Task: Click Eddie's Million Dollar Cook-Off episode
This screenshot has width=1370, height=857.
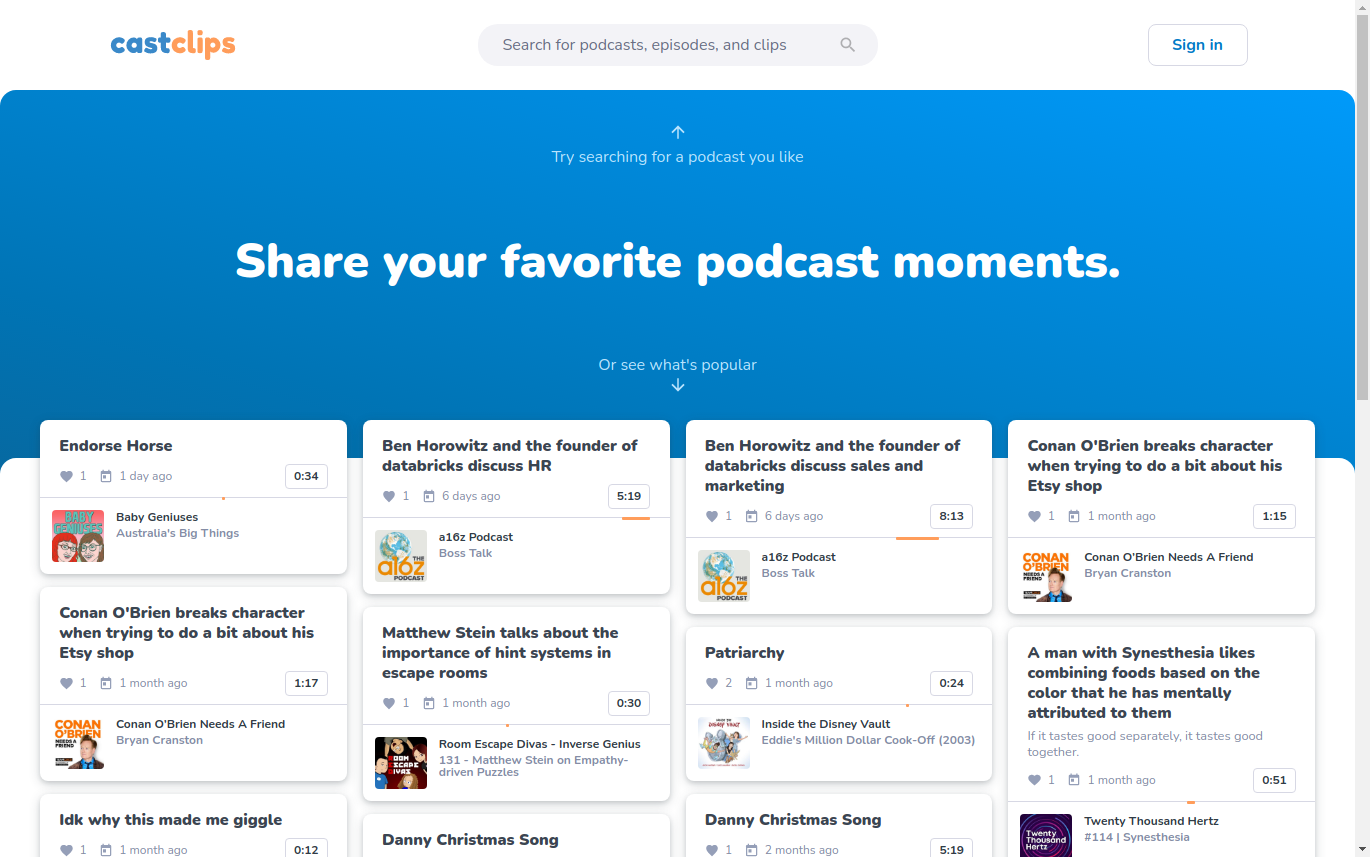Action: pyautogui.click(x=868, y=740)
